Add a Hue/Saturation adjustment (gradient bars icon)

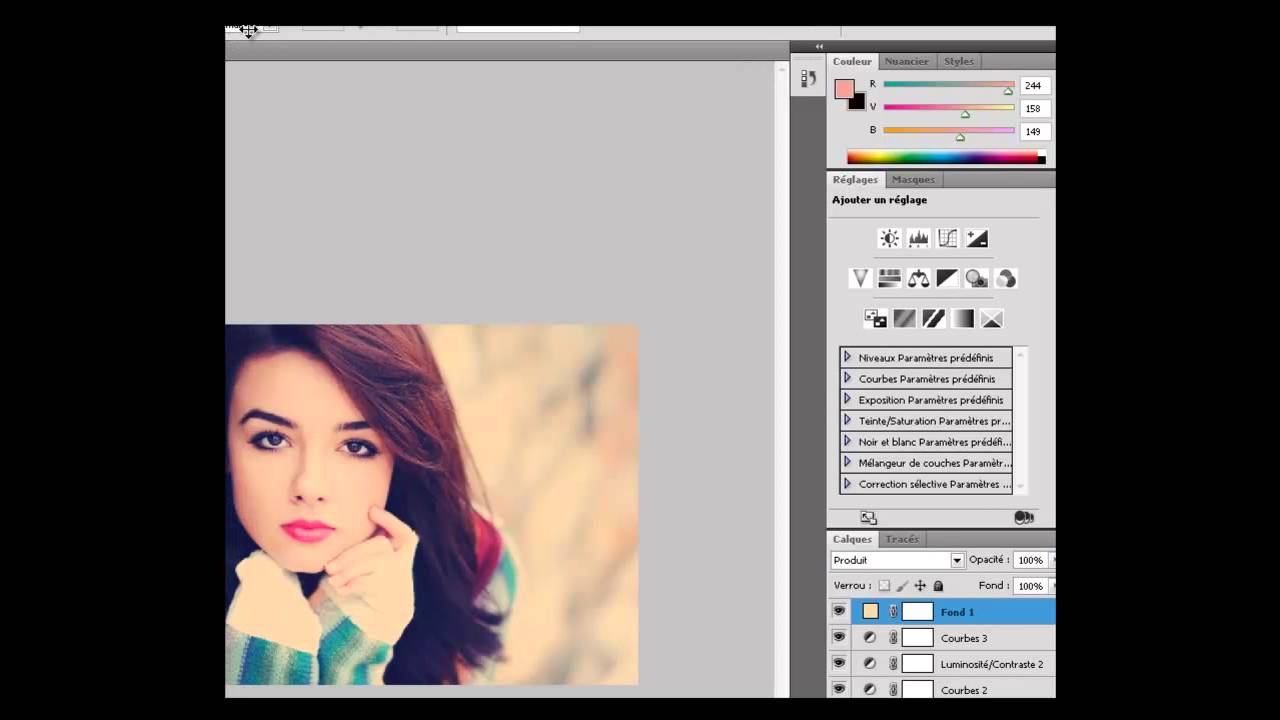tap(889, 278)
